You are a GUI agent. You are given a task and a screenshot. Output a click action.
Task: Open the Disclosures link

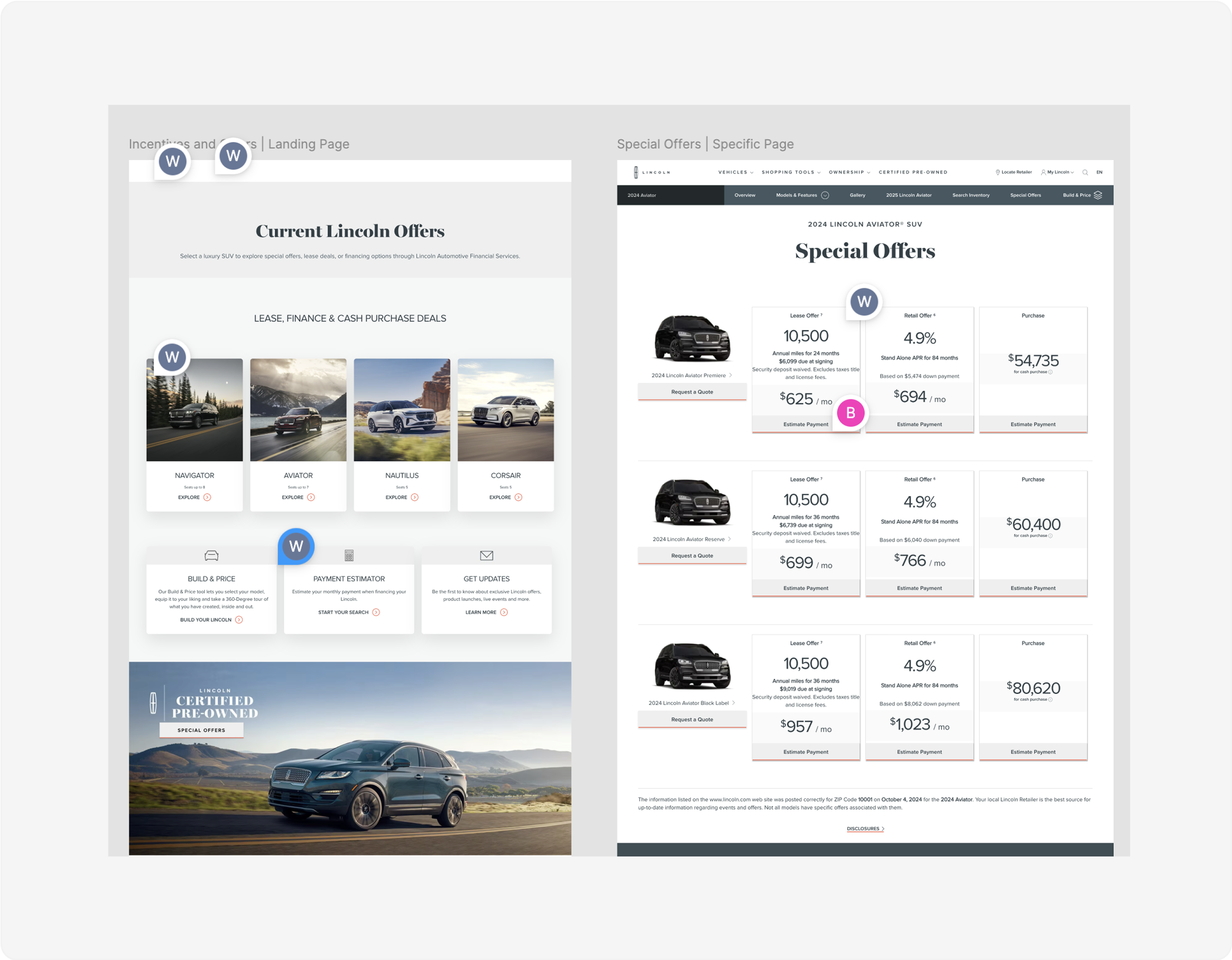pyautogui.click(x=865, y=829)
